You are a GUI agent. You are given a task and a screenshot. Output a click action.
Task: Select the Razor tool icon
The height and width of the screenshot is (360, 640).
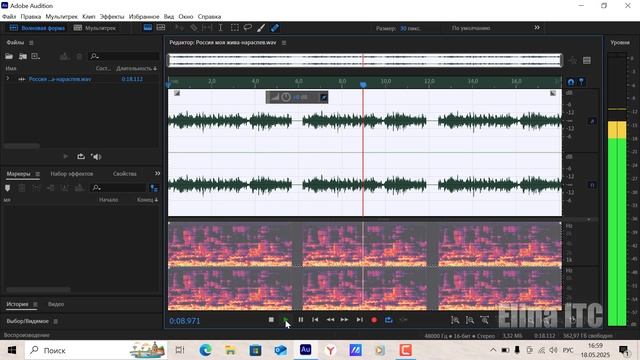coord(194,28)
